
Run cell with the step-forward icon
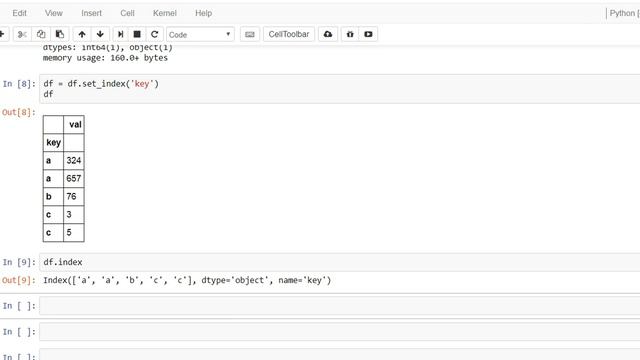click(x=120, y=34)
